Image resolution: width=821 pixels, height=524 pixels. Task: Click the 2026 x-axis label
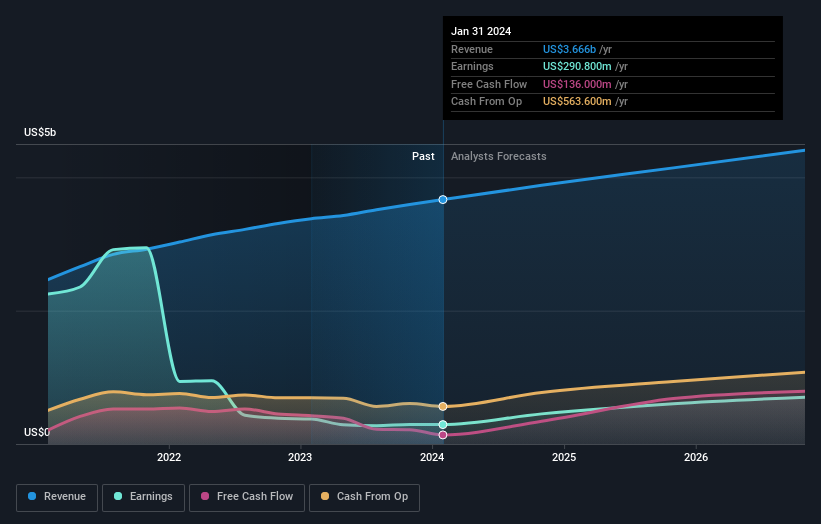click(x=696, y=458)
